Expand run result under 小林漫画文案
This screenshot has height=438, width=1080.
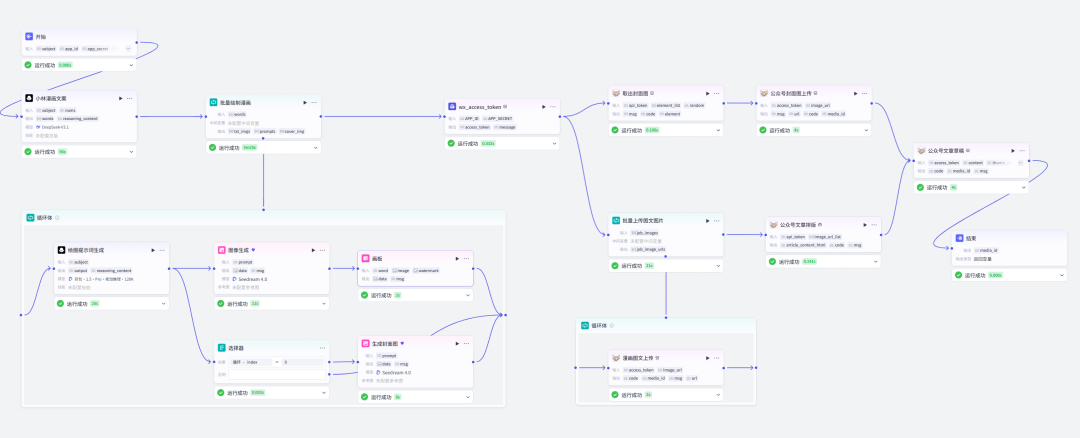coord(131,152)
